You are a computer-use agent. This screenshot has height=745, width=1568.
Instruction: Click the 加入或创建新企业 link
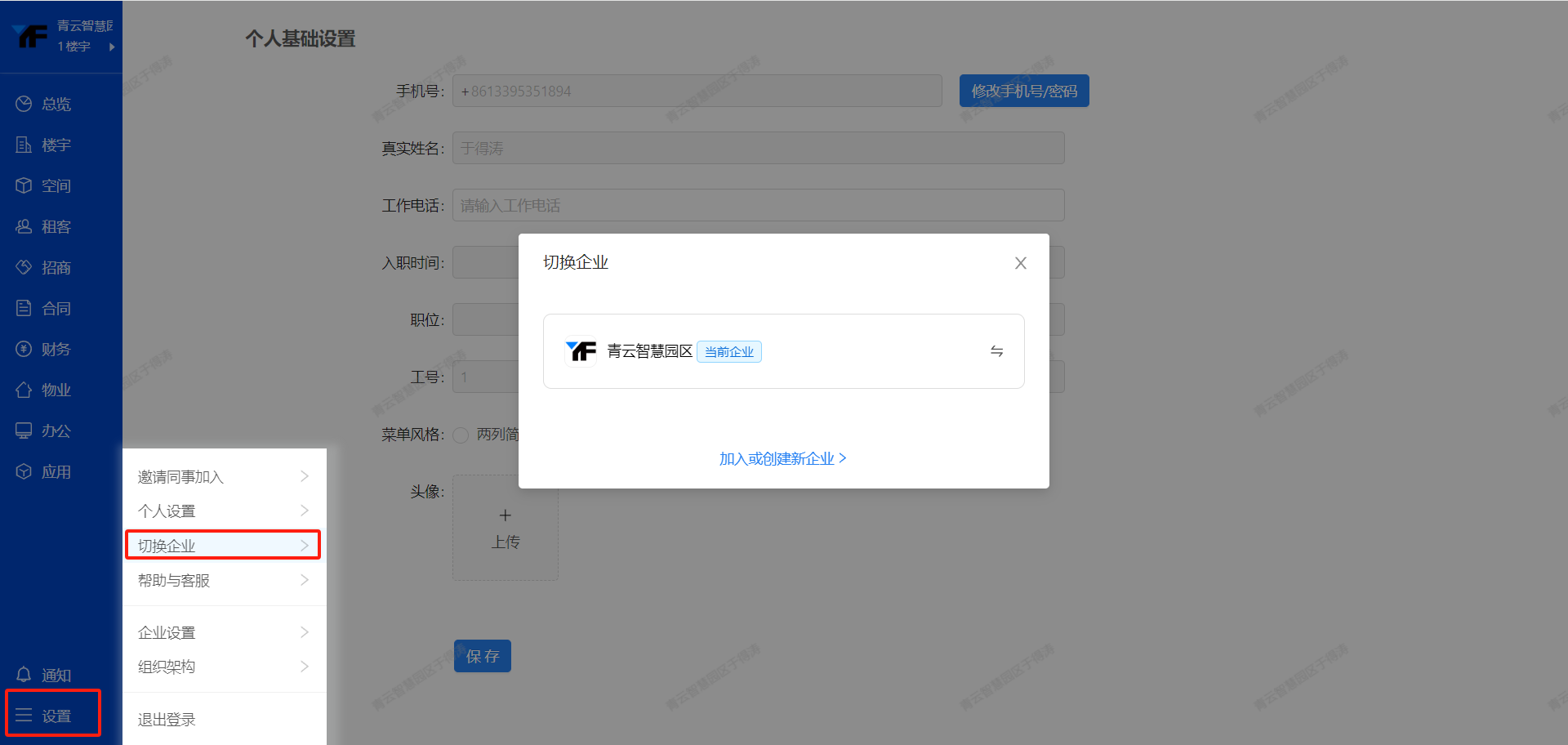click(x=782, y=458)
